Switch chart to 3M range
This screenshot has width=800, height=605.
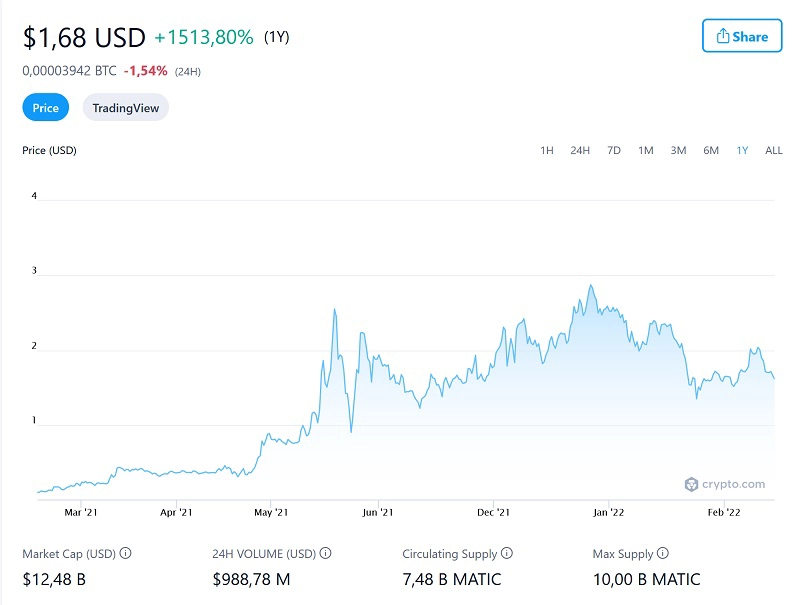pos(678,150)
